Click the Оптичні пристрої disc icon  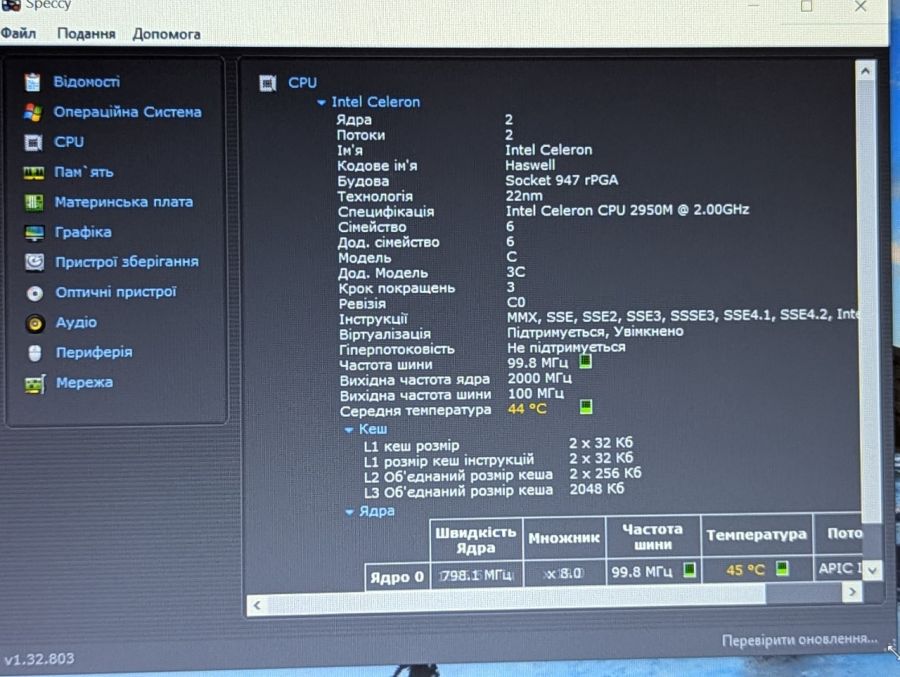[x=35, y=293]
